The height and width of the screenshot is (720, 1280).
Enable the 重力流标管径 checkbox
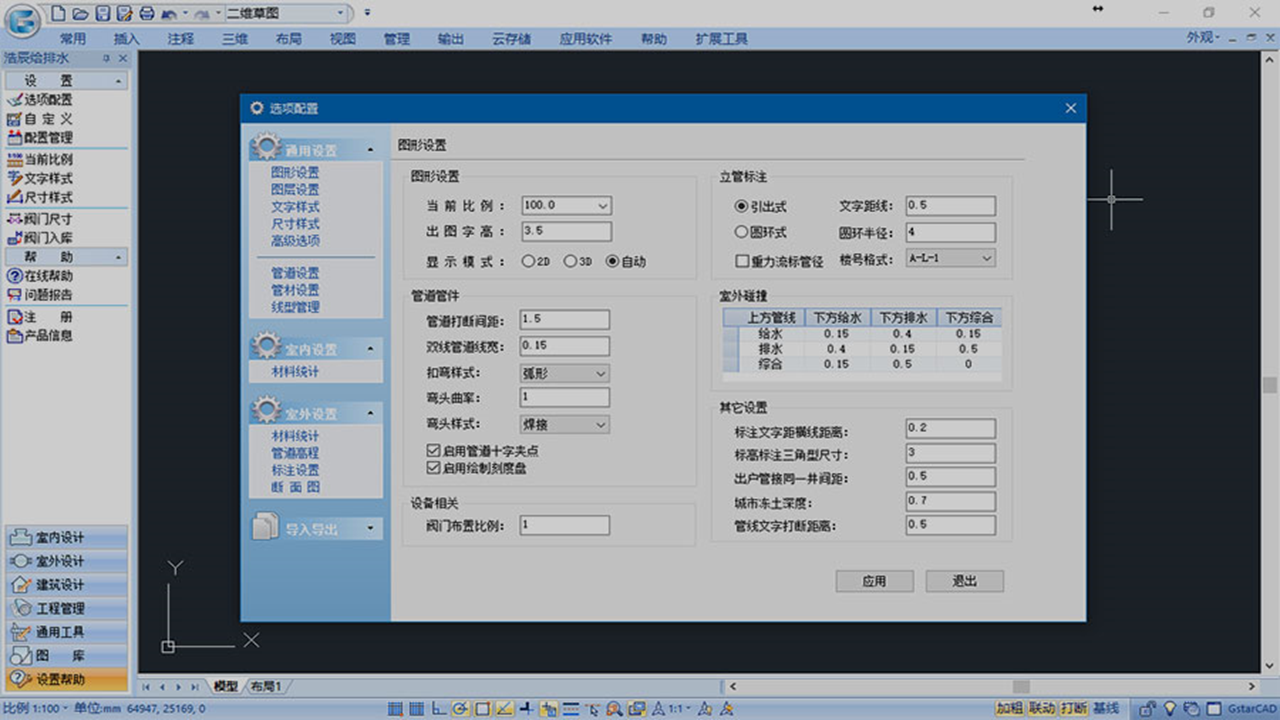[742, 262]
